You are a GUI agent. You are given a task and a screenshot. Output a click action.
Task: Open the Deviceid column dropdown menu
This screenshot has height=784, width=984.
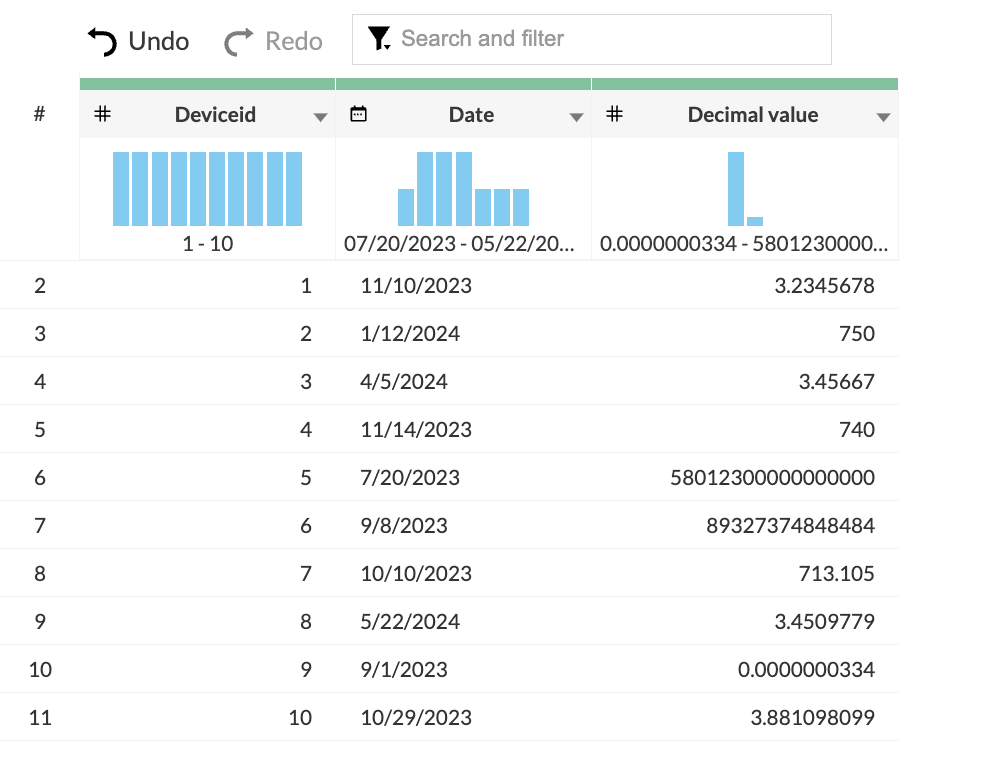[320, 117]
